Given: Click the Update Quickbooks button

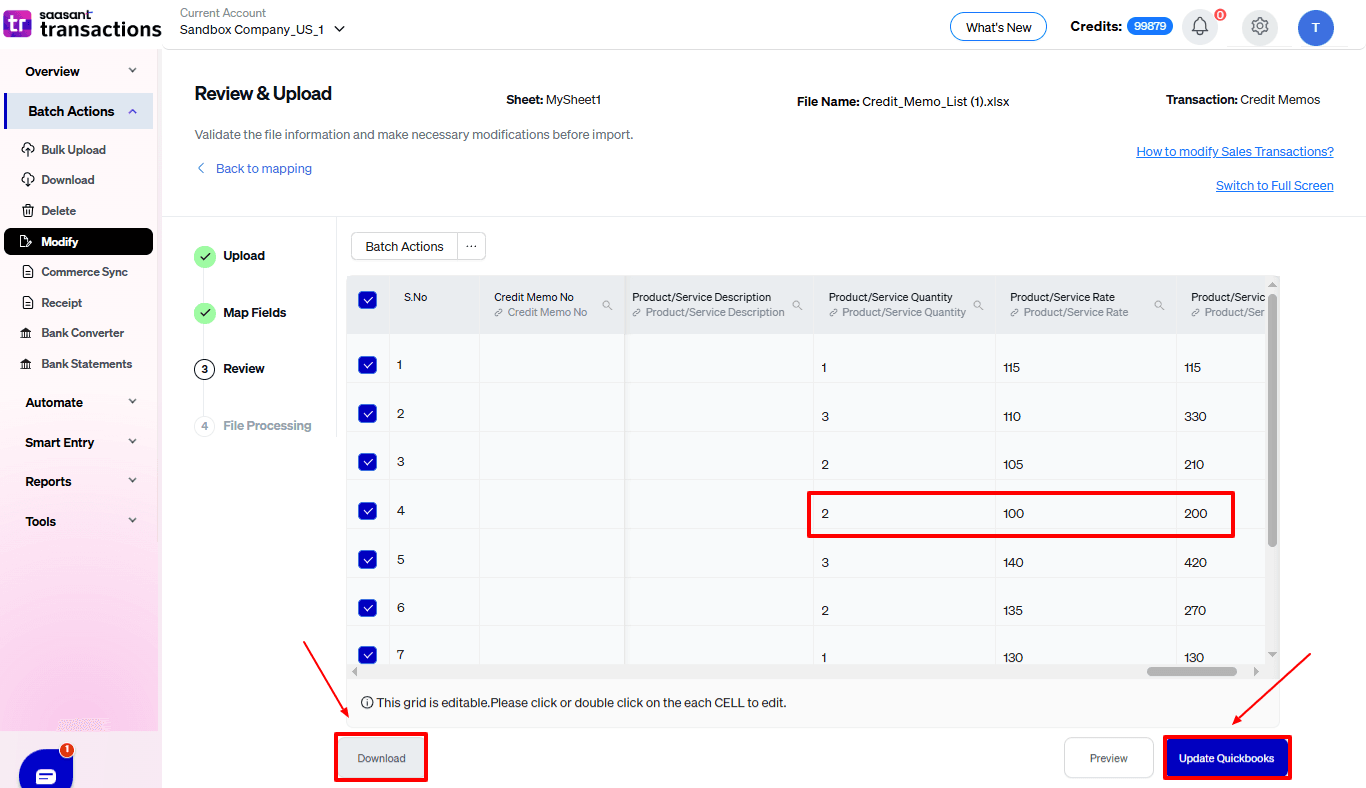Looking at the screenshot, I should 1227,757.
